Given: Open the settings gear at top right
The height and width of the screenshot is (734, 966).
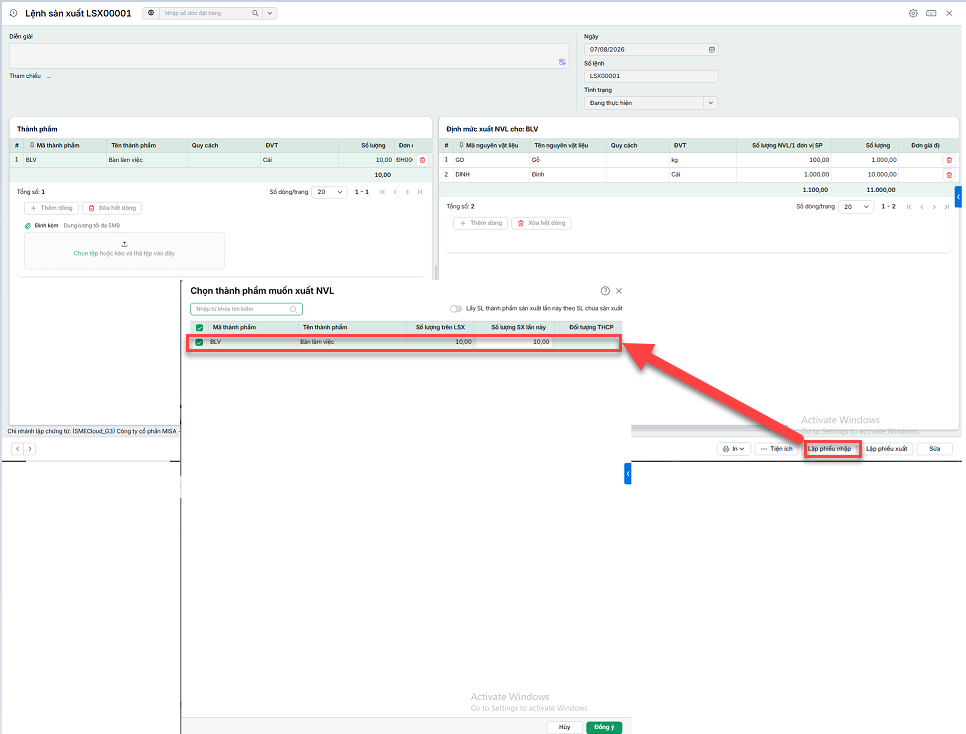Looking at the screenshot, I should click(x=913, y=13).
